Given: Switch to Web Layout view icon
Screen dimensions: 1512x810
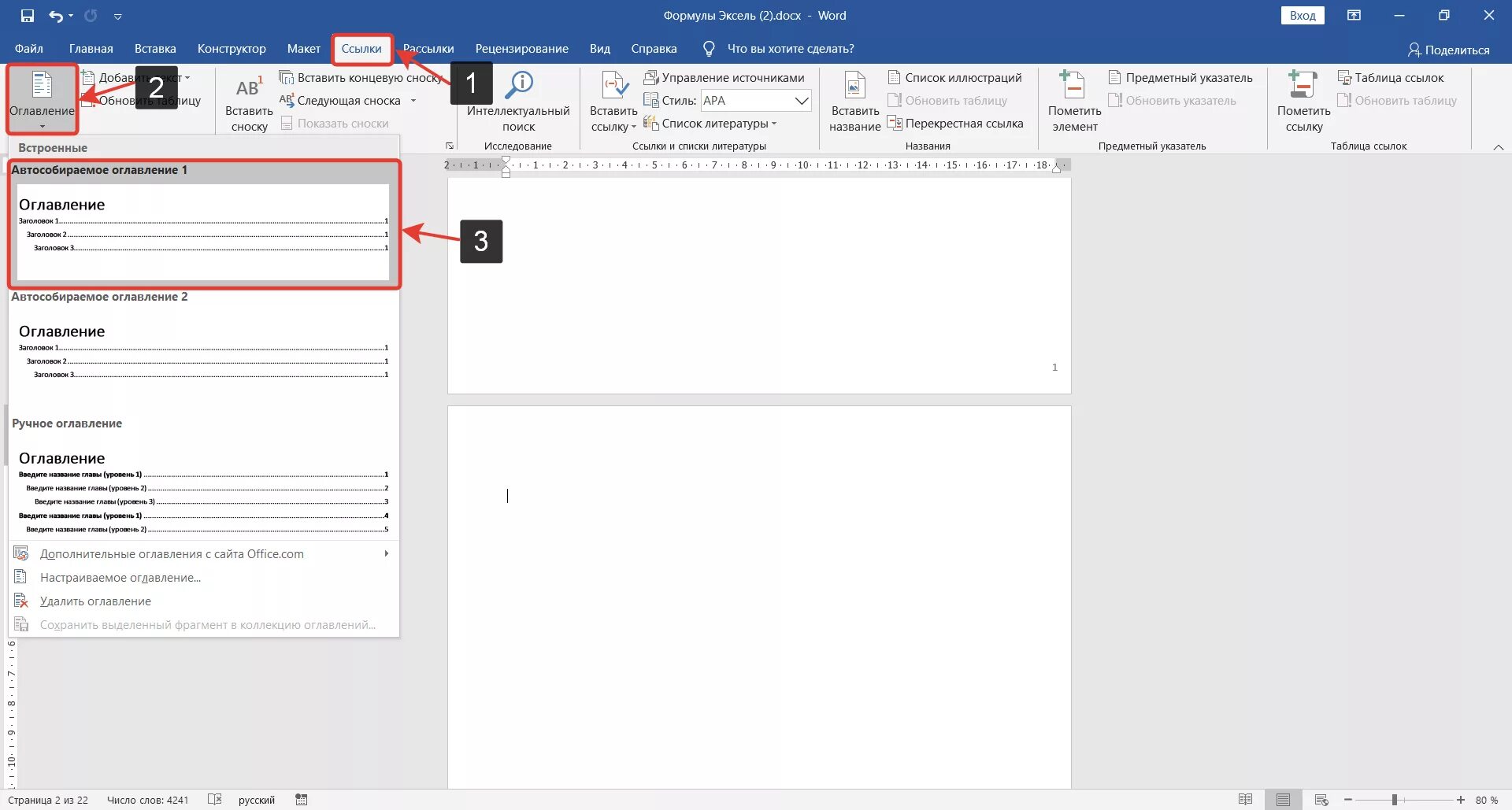Looking at the screenshot, I should pyautogui.click(x=1321, y=800).
